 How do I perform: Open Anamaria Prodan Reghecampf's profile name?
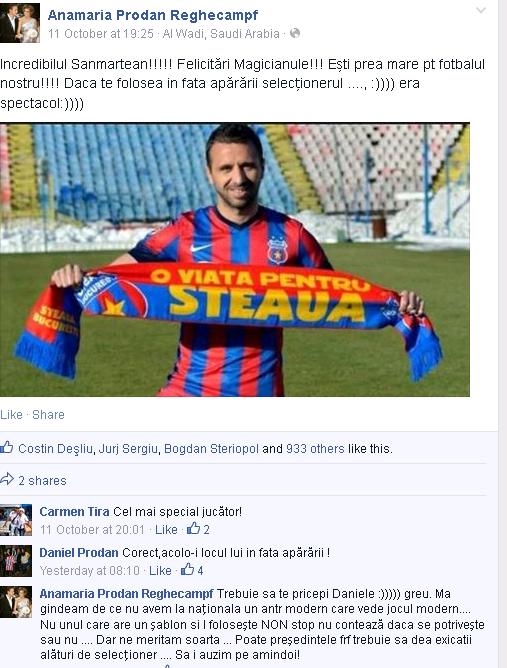(153, 15)
